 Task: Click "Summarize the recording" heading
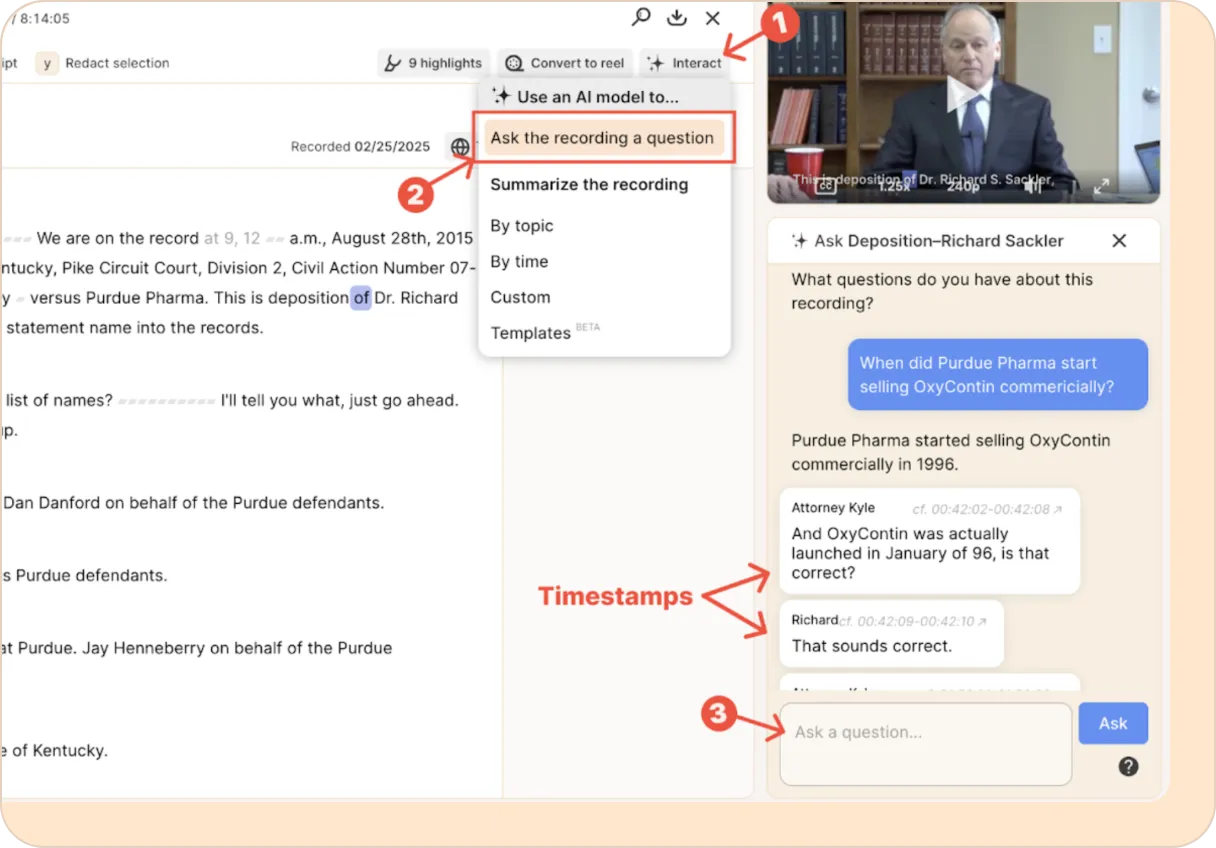pyautogui.click(x=589, y=185)
